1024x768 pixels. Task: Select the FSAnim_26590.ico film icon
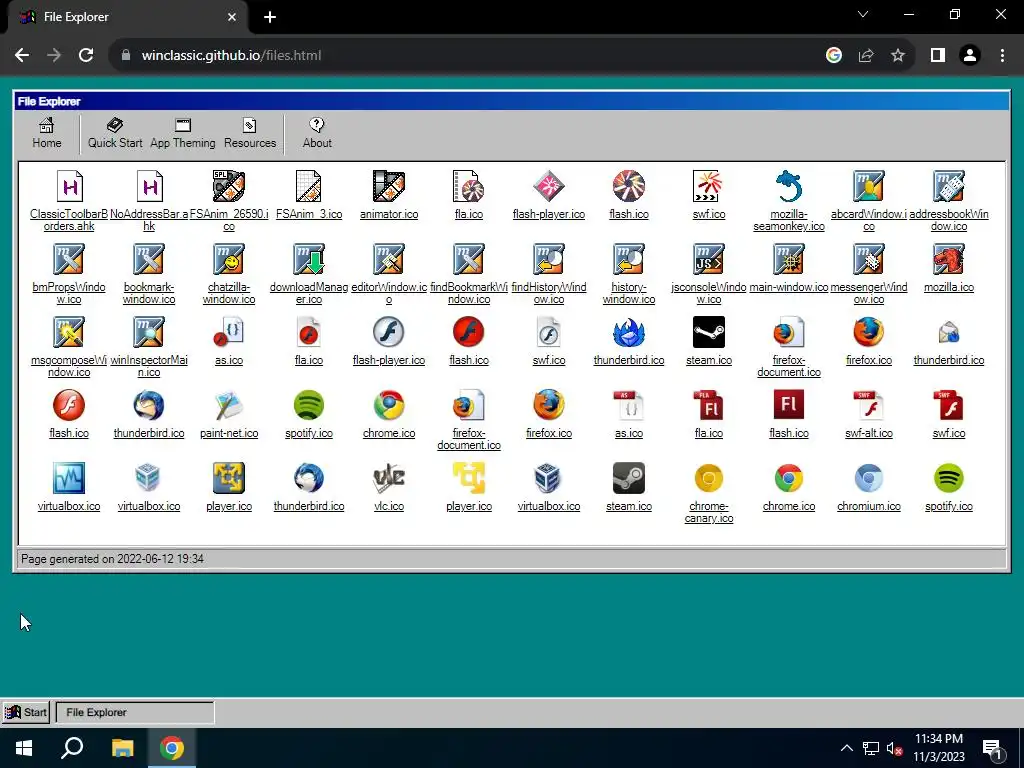pyautogui.click(x=229, y=186)
